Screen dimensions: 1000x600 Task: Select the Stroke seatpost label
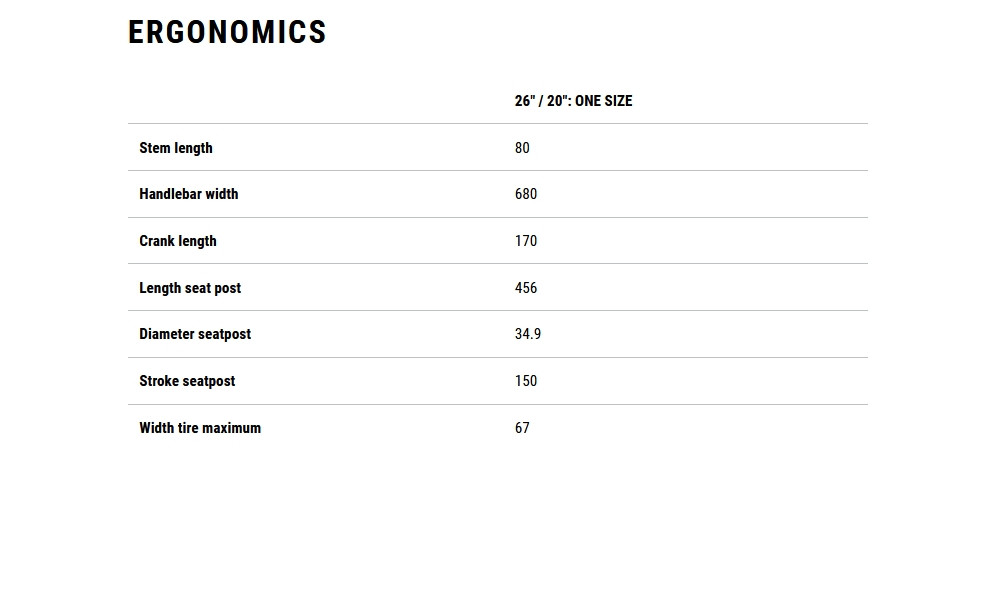coord(187,381)
